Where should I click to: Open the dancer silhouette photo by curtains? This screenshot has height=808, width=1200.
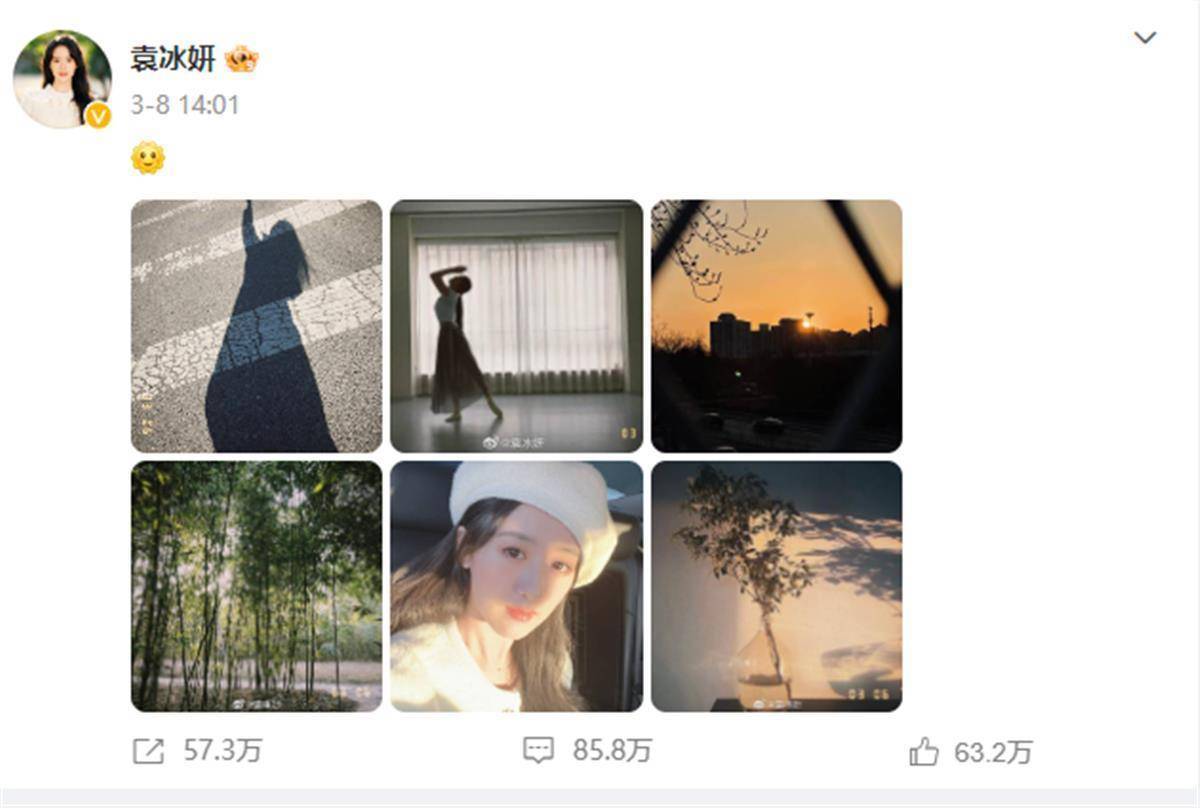(517, 326)
